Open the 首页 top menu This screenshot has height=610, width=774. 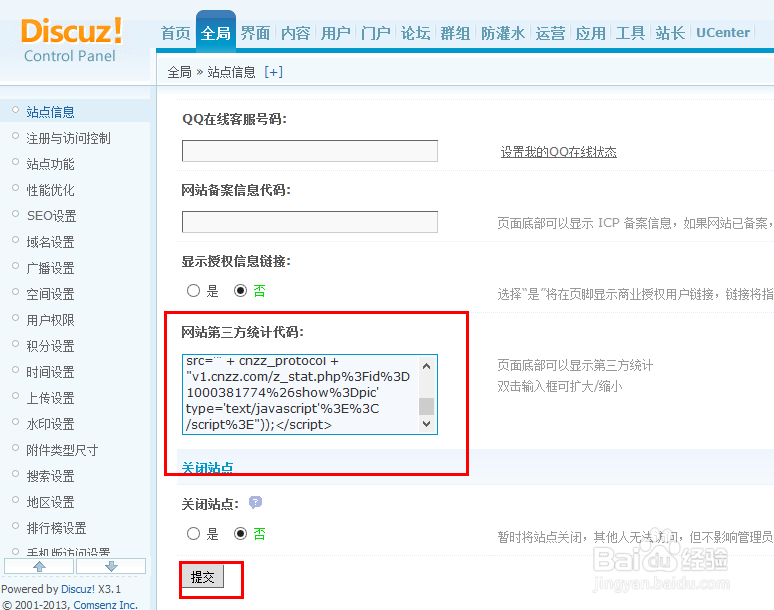pos(176,33)
